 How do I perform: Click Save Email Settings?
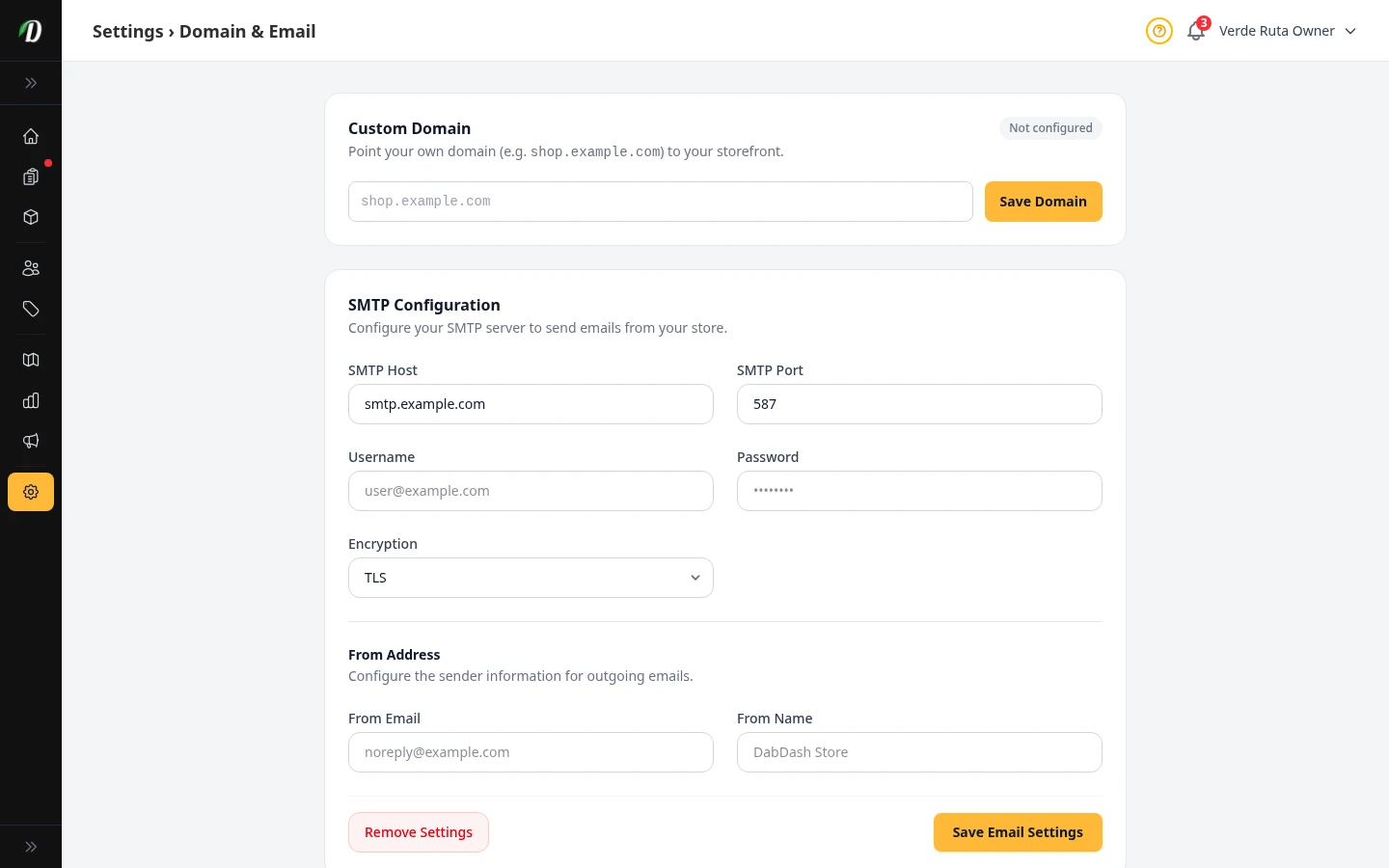[1018, 832]
